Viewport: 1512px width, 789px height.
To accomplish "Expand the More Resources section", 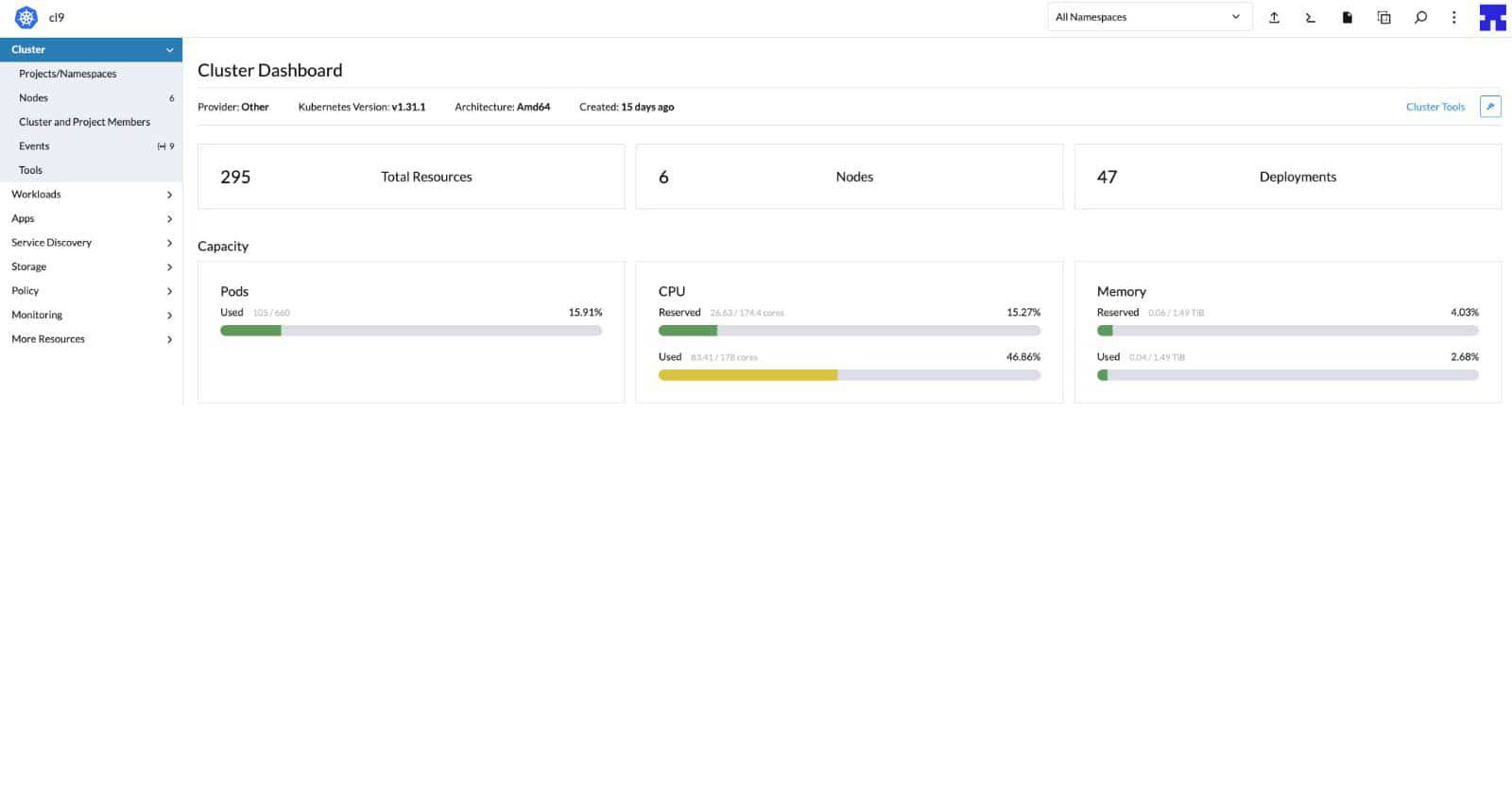I will click(x=91, y=339).
